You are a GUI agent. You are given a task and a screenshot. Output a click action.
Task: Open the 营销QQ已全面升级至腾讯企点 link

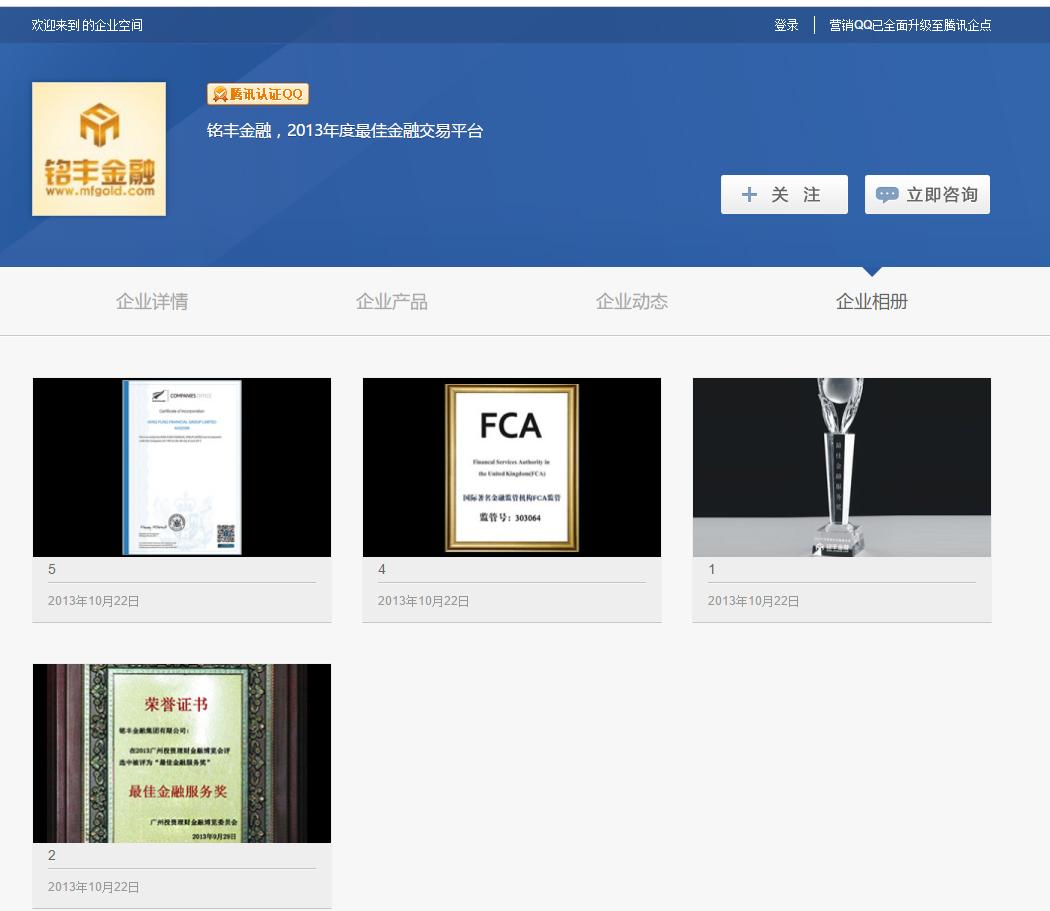[x=908, y=24]
